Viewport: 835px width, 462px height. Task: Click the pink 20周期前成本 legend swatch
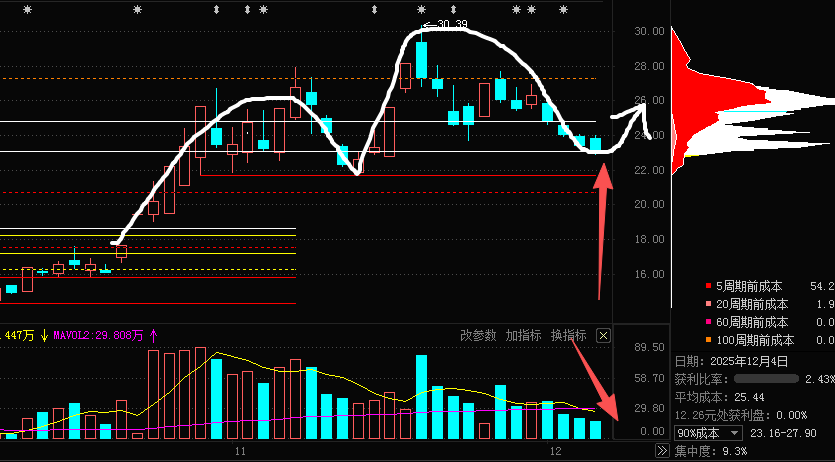(708, 304)
